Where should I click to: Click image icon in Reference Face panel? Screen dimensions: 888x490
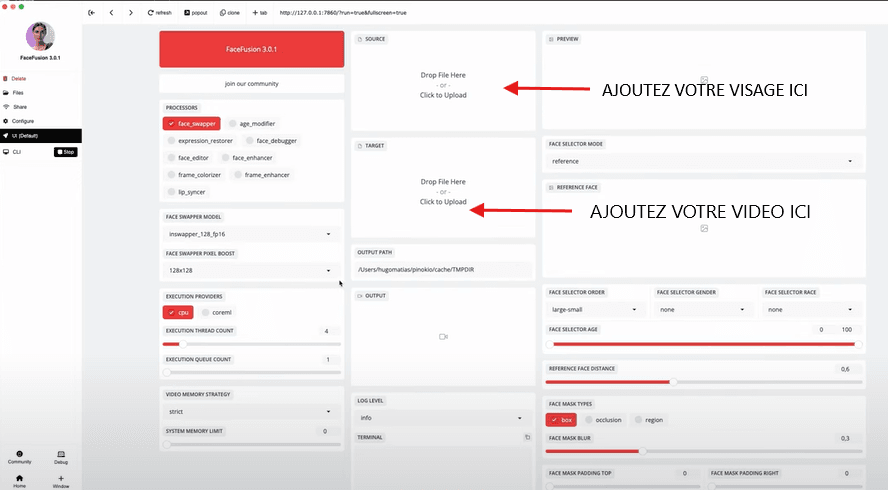pos(704,228)
